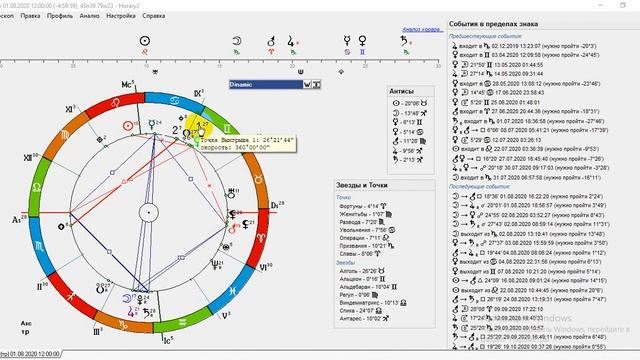Select the event dated 16.08.2020 09:01:24
The height and width of the screenshot is (360, 640).
[x=529, y=281]
